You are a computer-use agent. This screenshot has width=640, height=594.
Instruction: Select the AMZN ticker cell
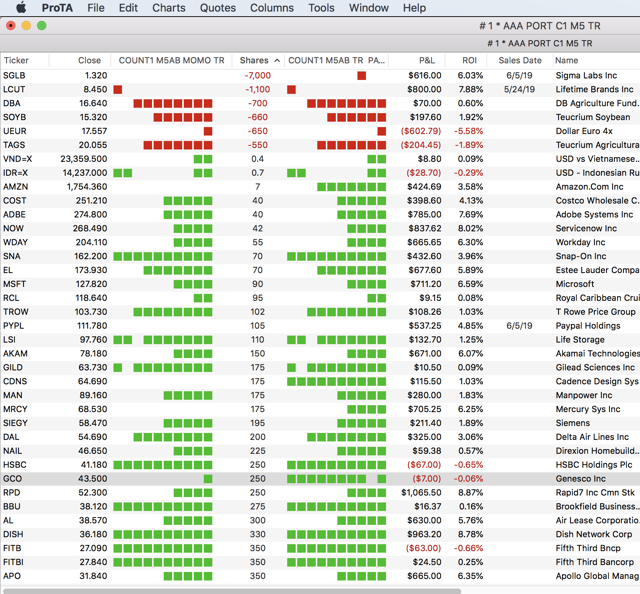(x=15, y=187)
